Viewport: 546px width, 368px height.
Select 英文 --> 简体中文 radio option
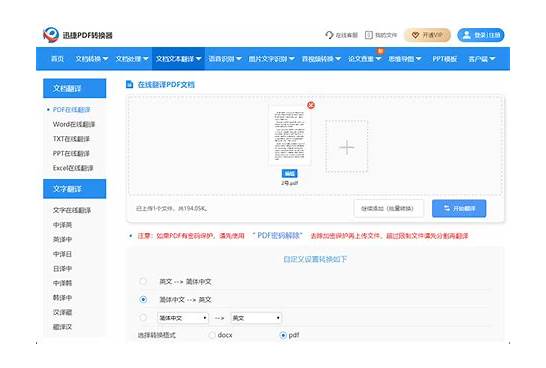(143, 281)
